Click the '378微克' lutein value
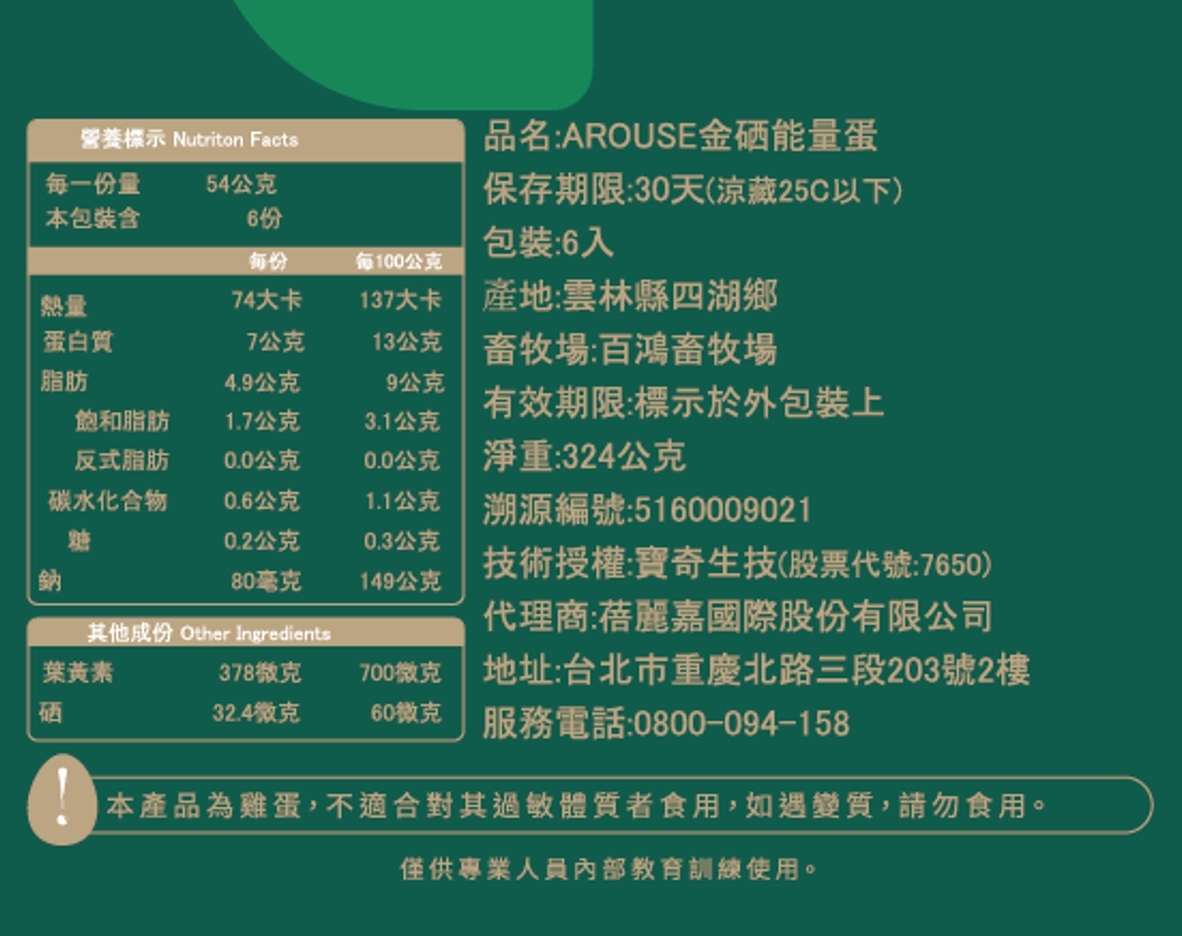1182x936 pixels. point(260,672)
